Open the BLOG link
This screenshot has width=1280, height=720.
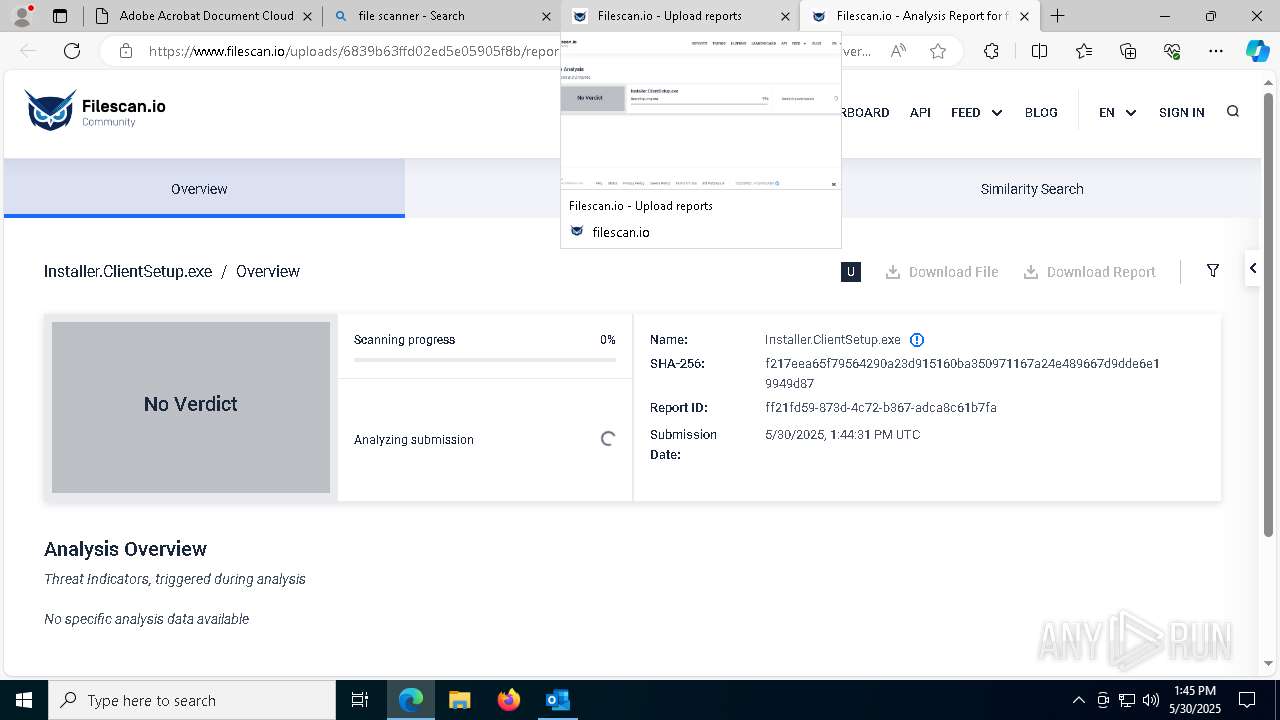(x=1041, y=112)
